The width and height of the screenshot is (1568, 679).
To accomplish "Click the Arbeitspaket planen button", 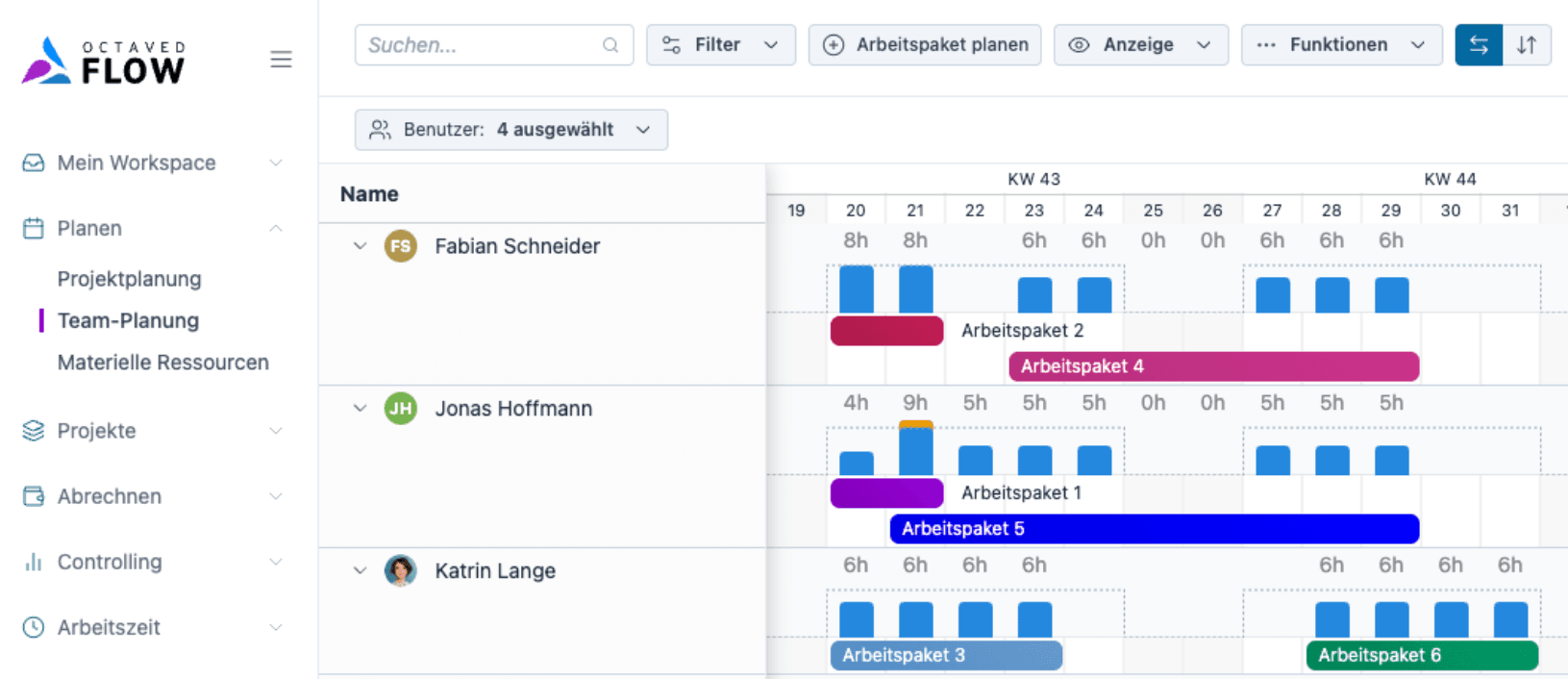I will 924,44.
